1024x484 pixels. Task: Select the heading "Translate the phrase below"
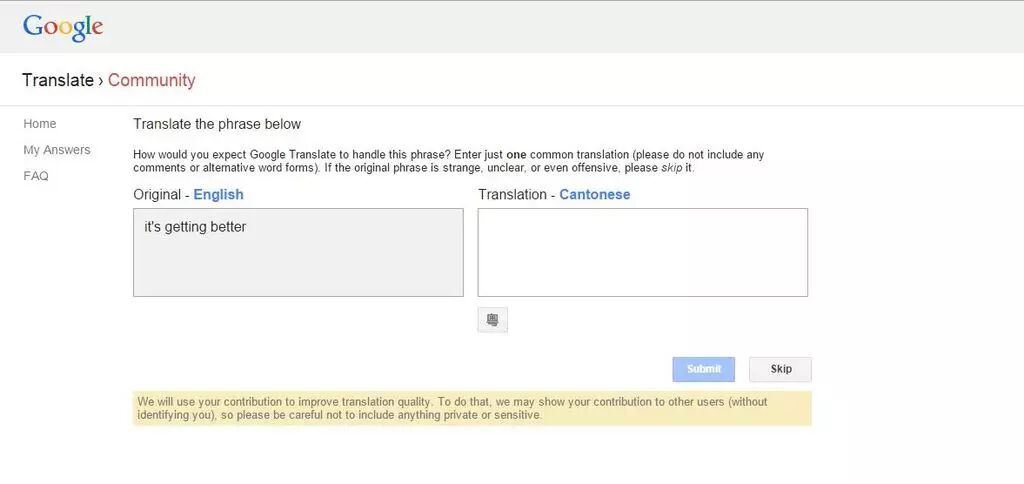click(217, 124)
